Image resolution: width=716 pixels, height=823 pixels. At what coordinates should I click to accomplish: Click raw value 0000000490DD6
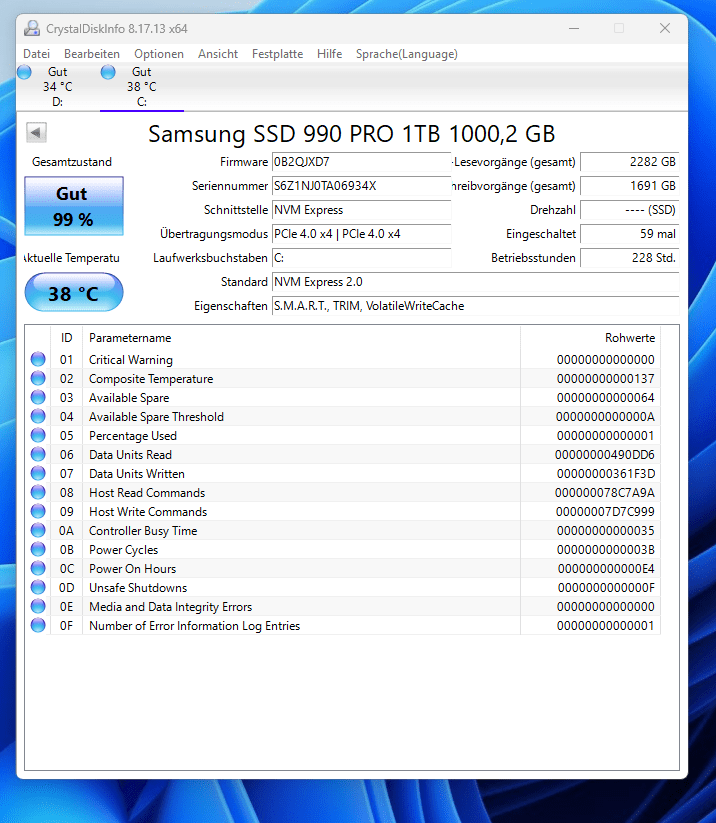[x=605, y=455]
